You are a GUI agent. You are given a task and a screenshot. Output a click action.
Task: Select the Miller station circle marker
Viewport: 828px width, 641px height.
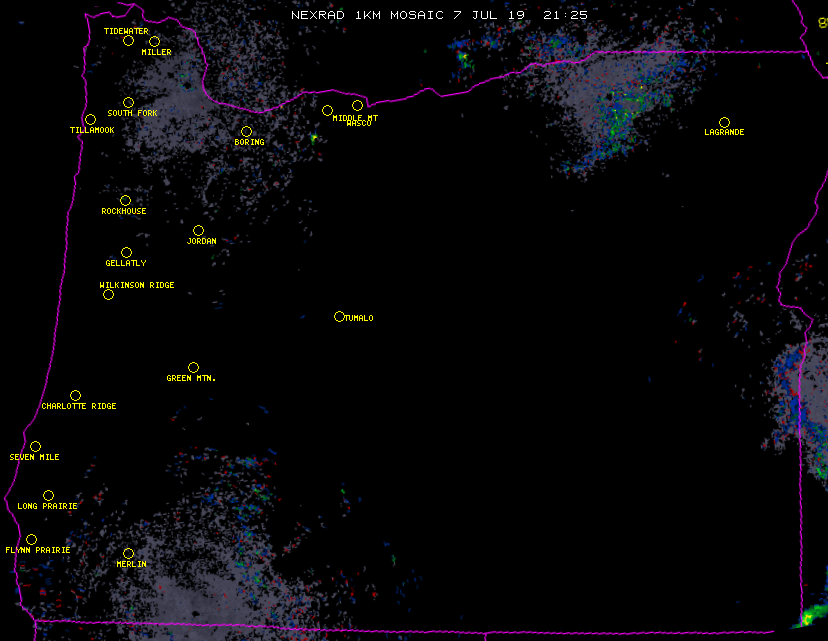154,42
